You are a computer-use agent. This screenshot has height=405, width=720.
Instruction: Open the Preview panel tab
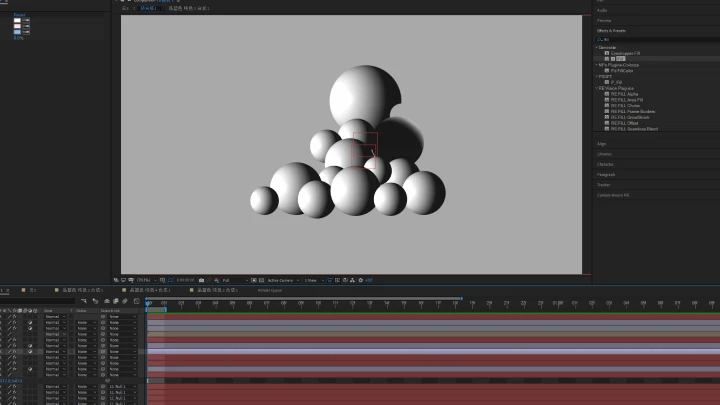click(x=604, y=21)
